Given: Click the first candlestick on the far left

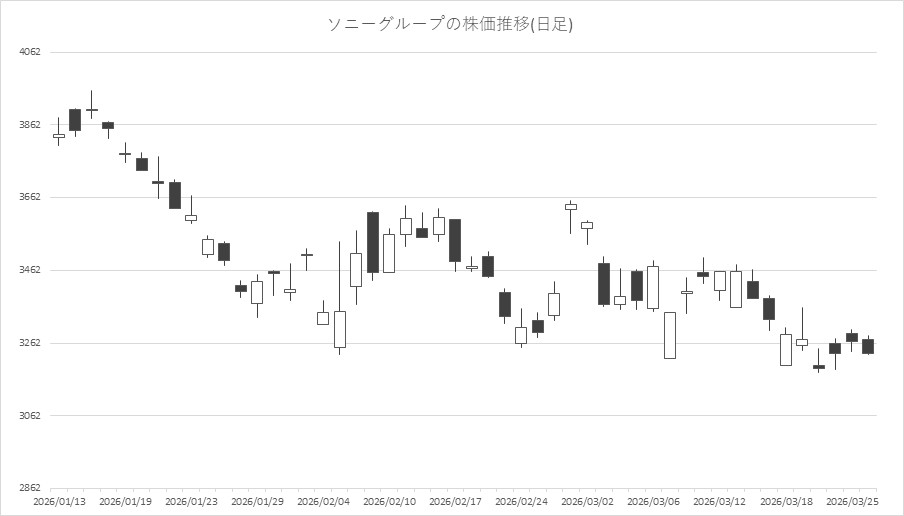Looking at the screenshot, I should coord(59,135).
